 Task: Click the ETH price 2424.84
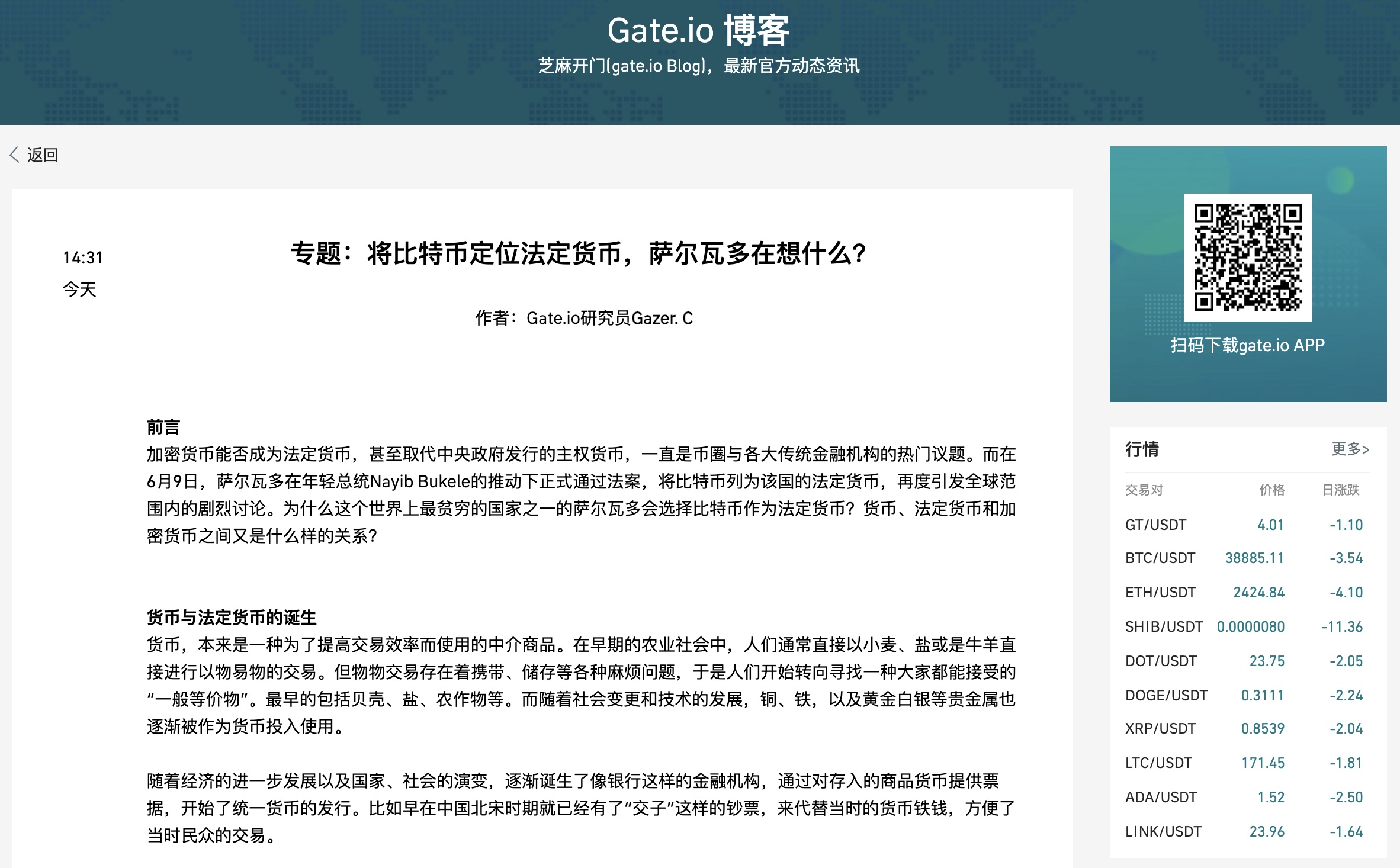1258,593
